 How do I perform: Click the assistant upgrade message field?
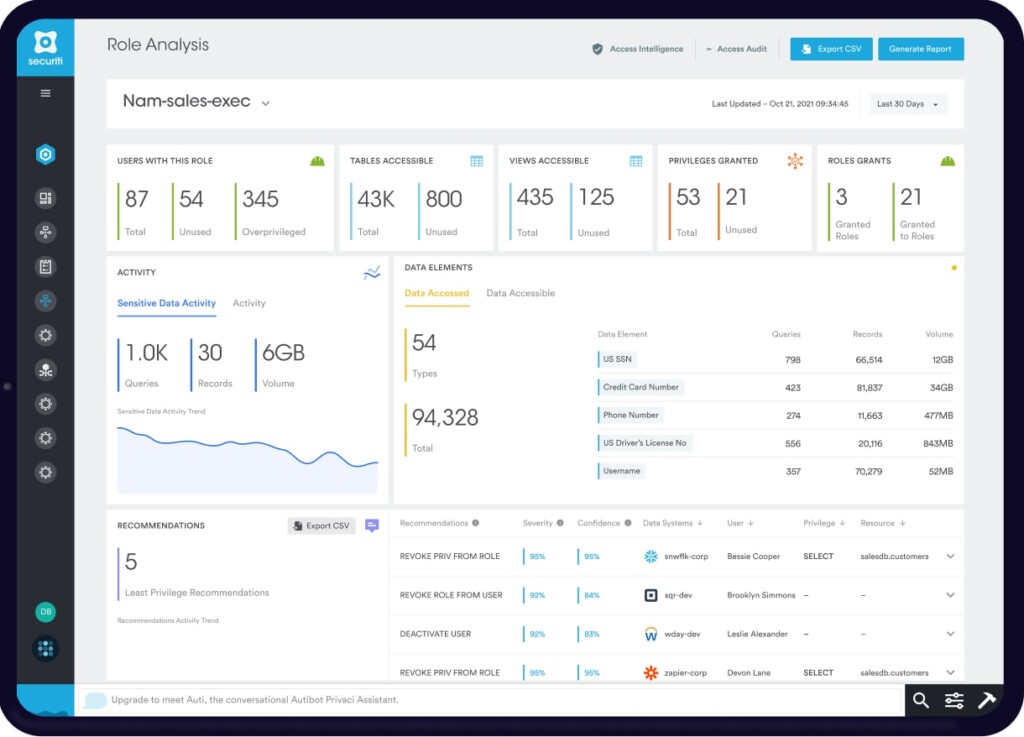[490, 700]
